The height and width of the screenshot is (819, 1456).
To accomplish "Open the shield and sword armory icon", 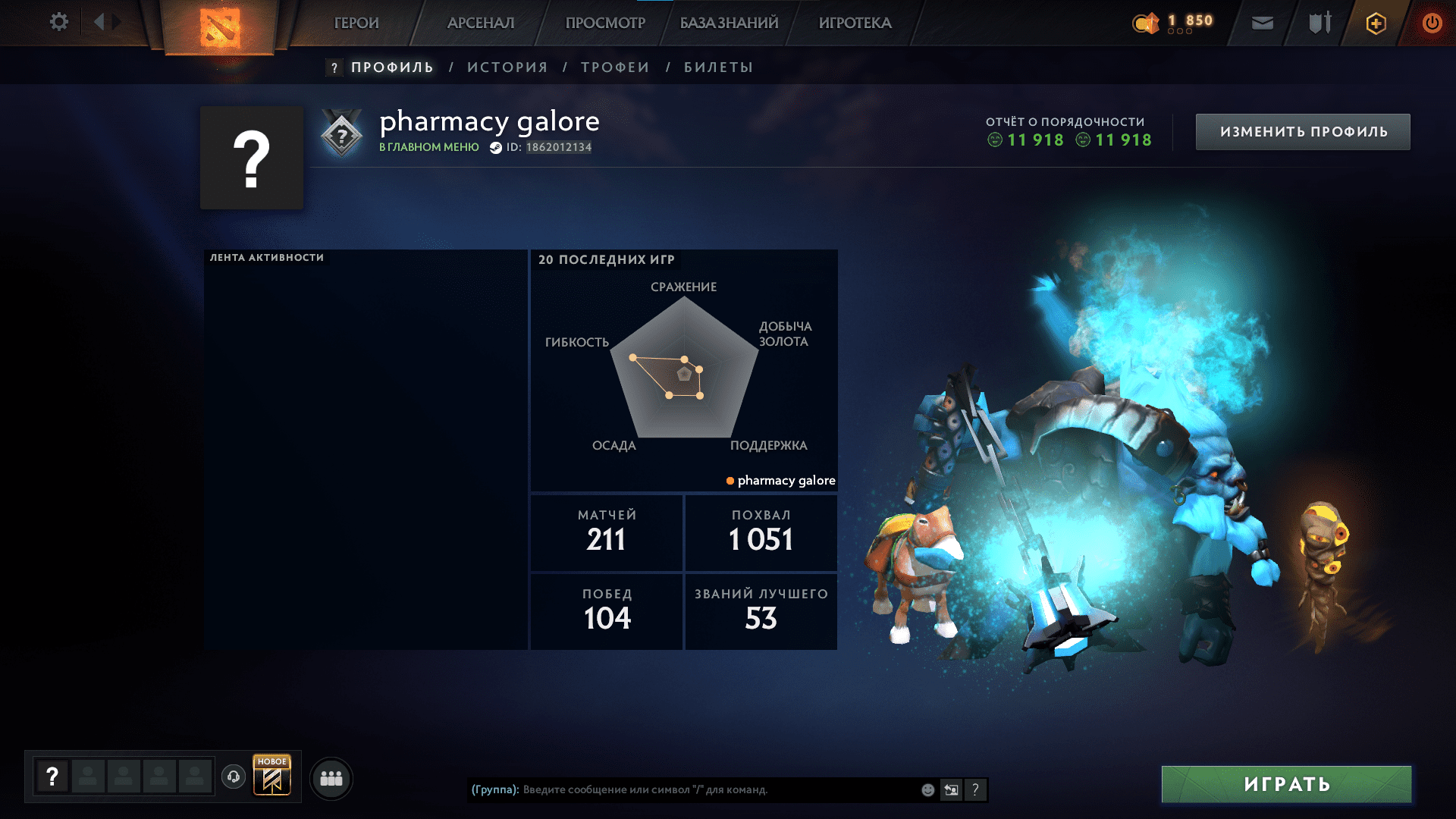I will (x=1319, y=24).
